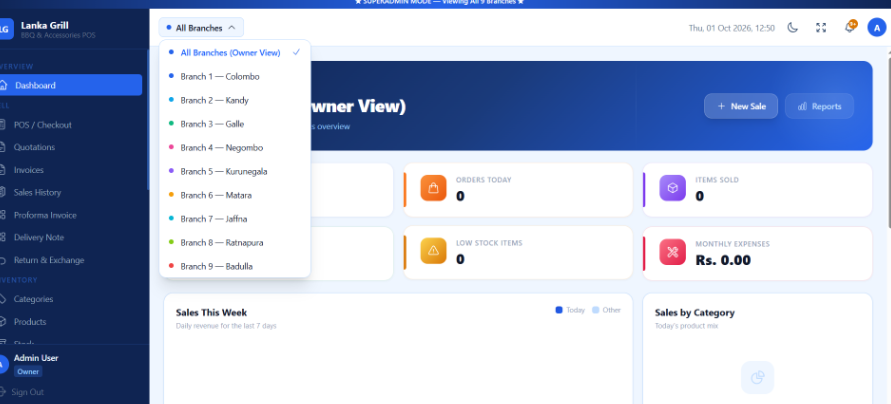Open the Reports button
The height and width of the screenshot is (404, 891).
[819, 106]
